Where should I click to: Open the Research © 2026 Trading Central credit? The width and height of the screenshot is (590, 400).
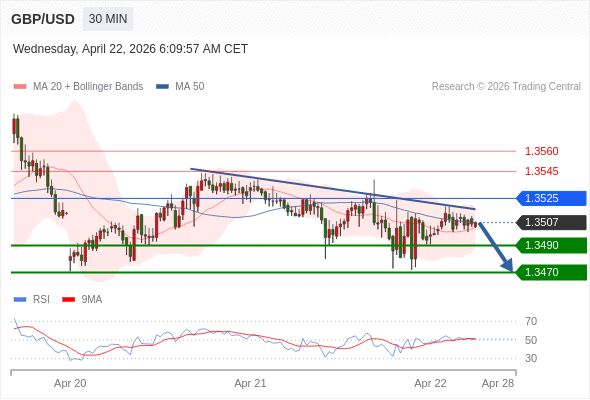point(506,87)
